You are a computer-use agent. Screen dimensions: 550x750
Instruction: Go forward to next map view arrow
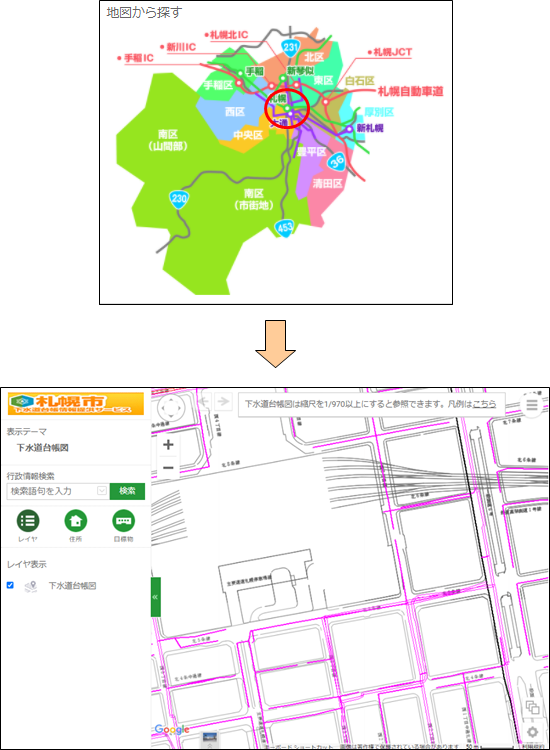tap(222, 401)
